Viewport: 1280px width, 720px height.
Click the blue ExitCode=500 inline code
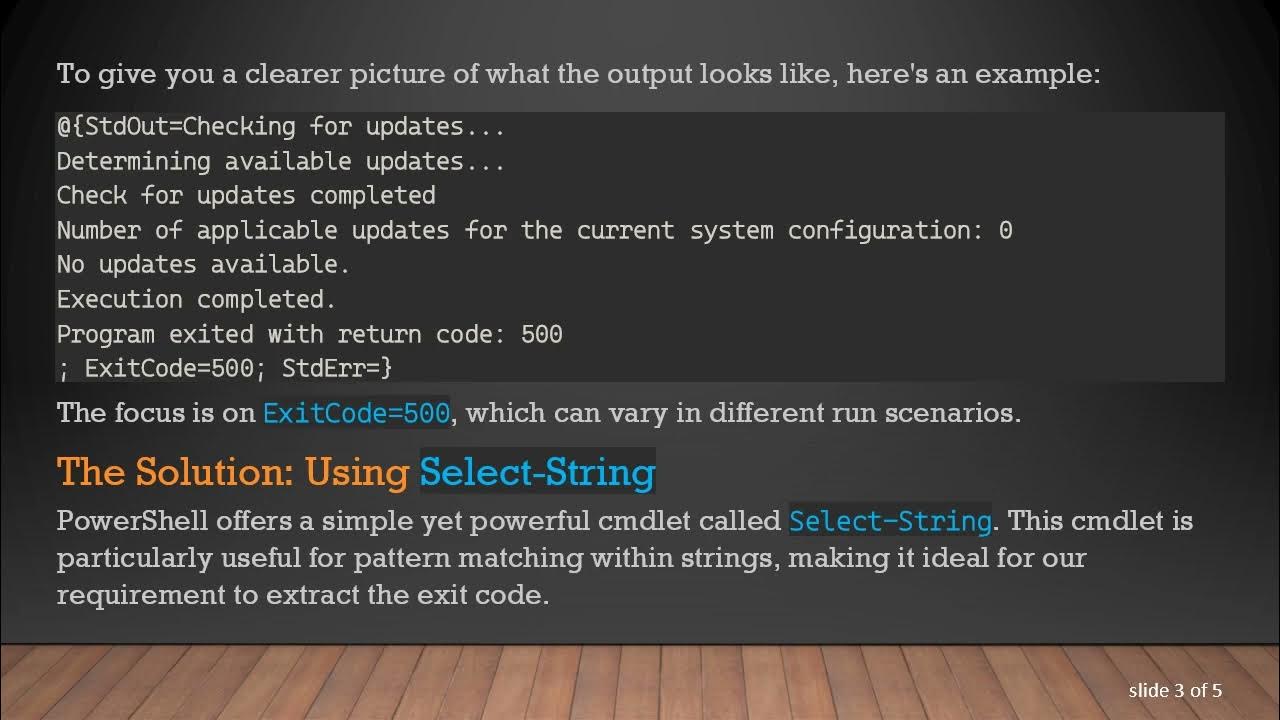pyautogui.click(x=356, y=413)
